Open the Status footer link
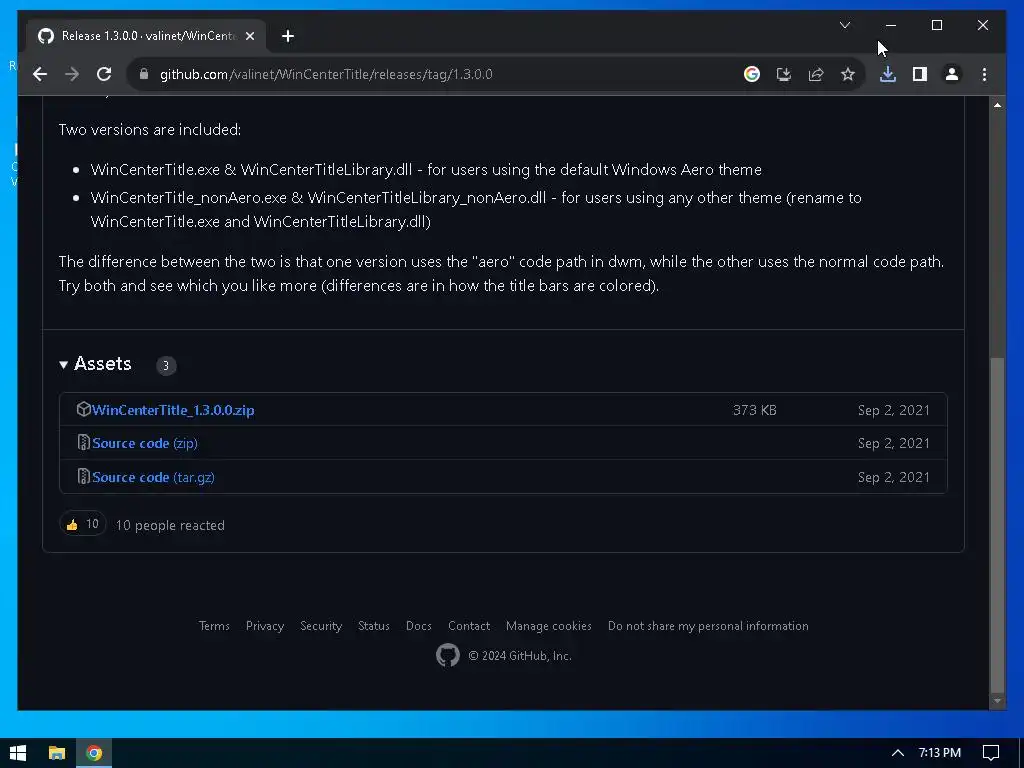Image resolution: width=1024 pixels, height=768 pixels. [374, 626]
